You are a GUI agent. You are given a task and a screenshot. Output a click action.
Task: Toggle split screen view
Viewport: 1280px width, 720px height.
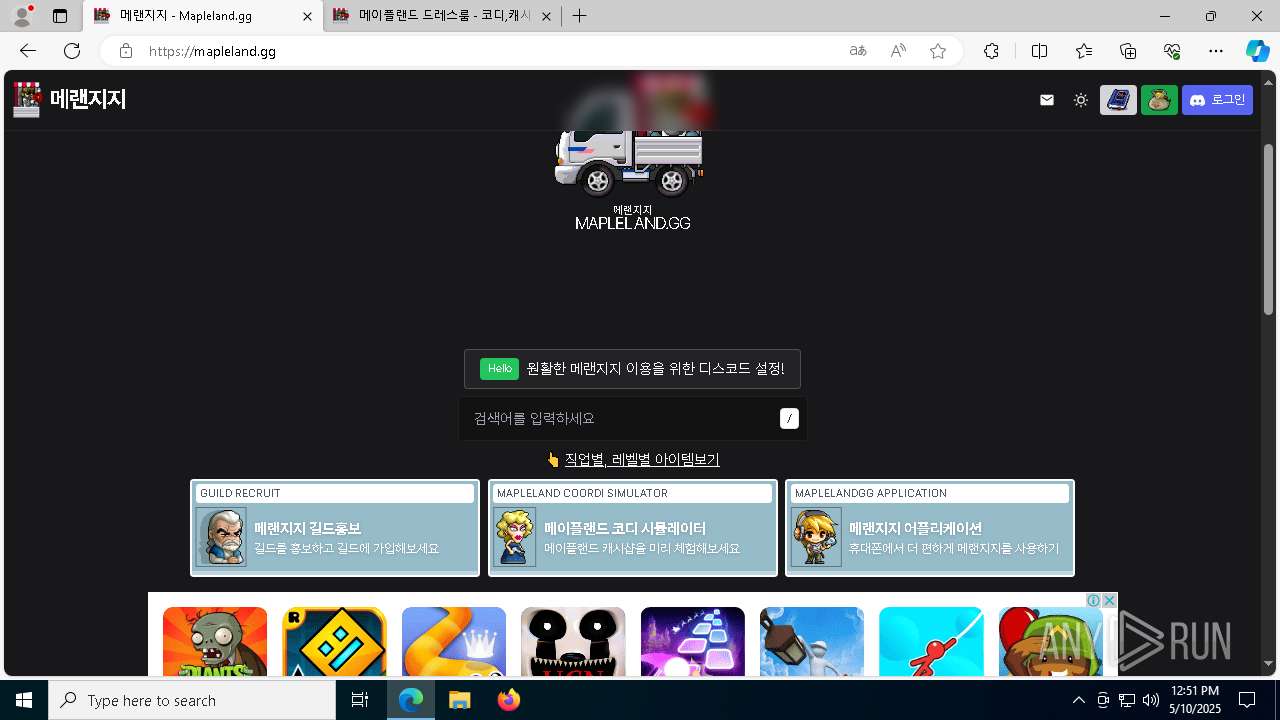[1039, 51]
